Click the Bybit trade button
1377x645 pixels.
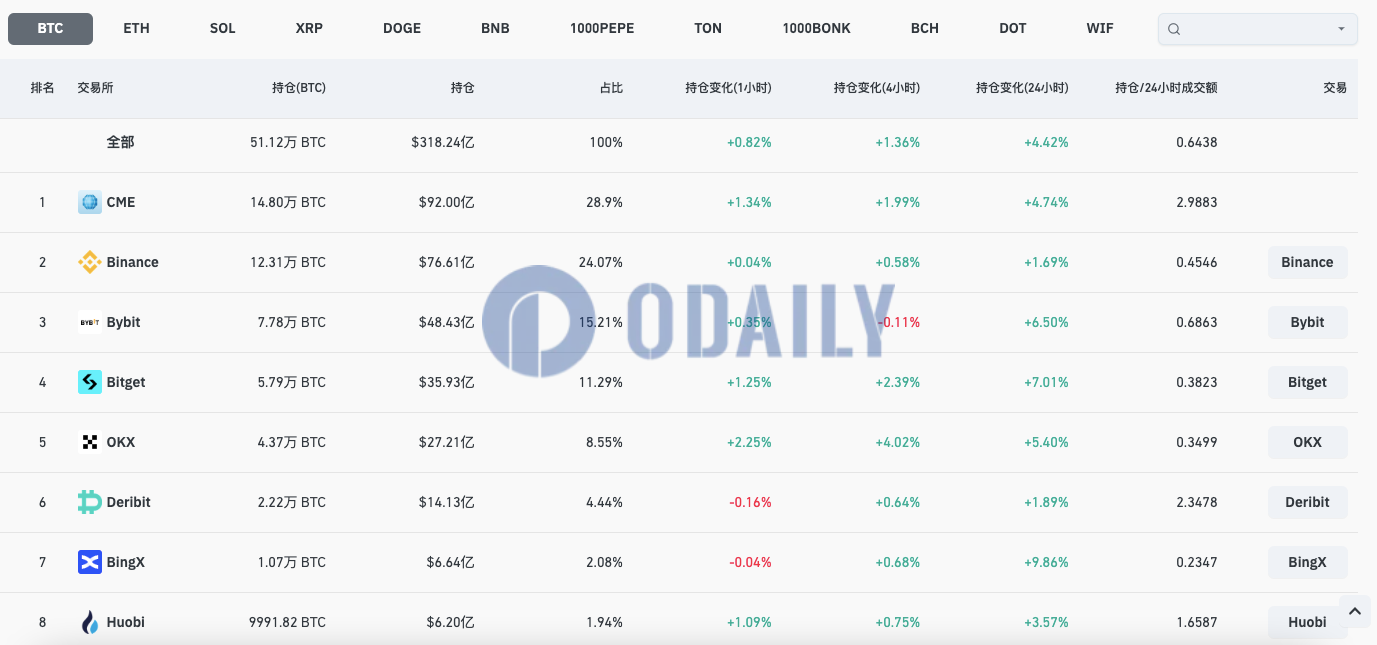1308,322
